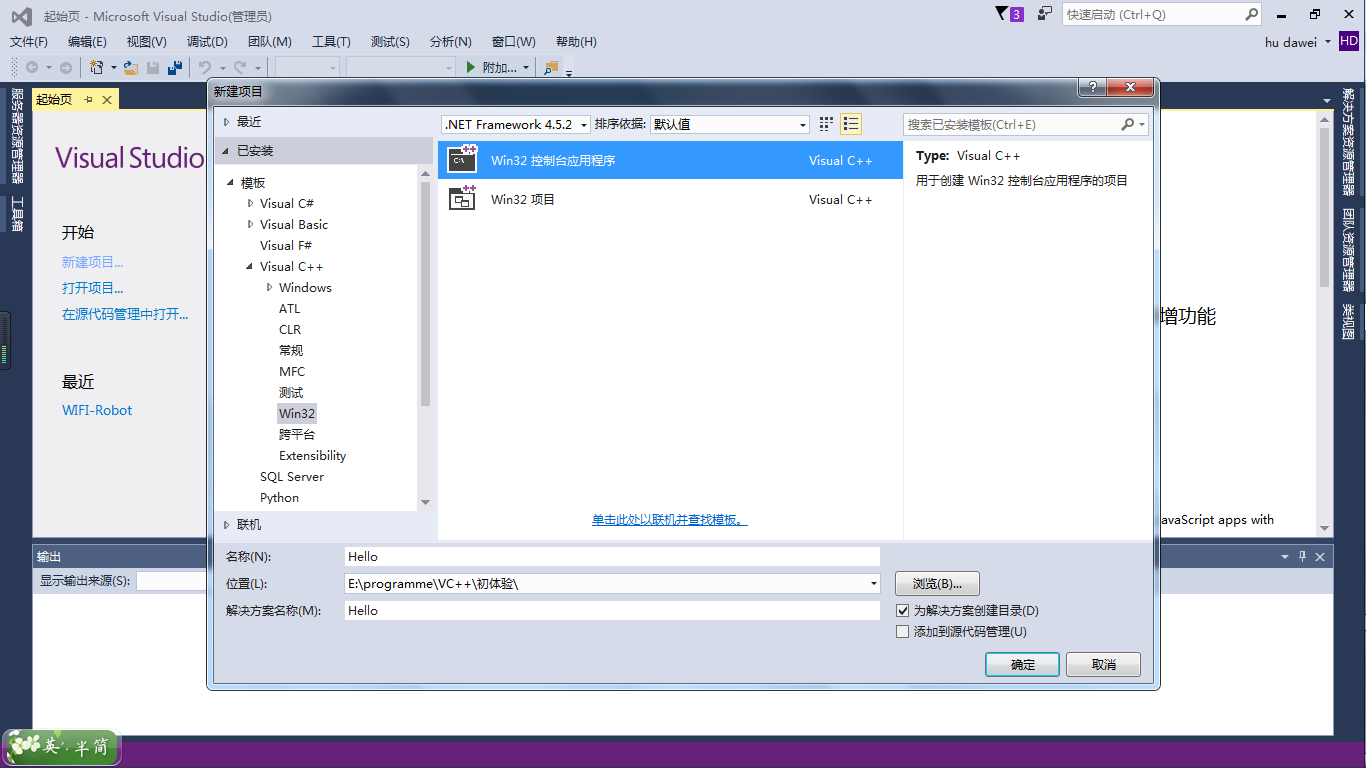
Task: Click the Redo arrow icon
Action: [x=240, y=67]
